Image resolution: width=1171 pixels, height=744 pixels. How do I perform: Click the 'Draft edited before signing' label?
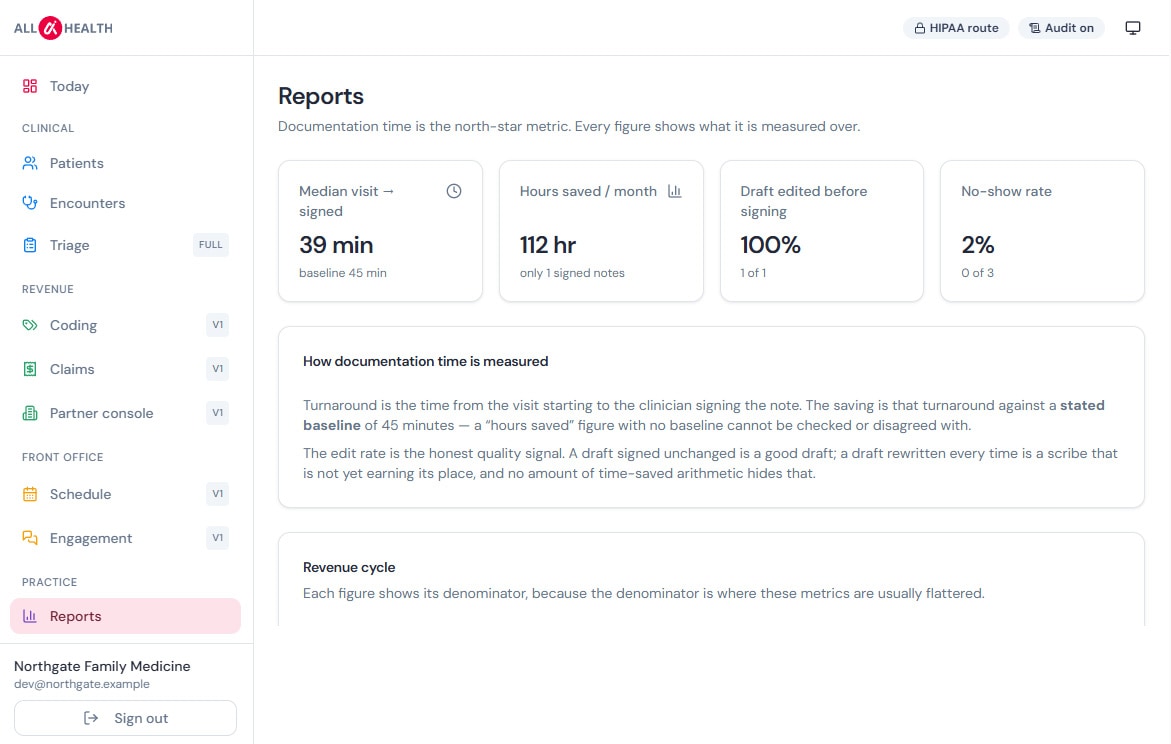pos(804,201)
